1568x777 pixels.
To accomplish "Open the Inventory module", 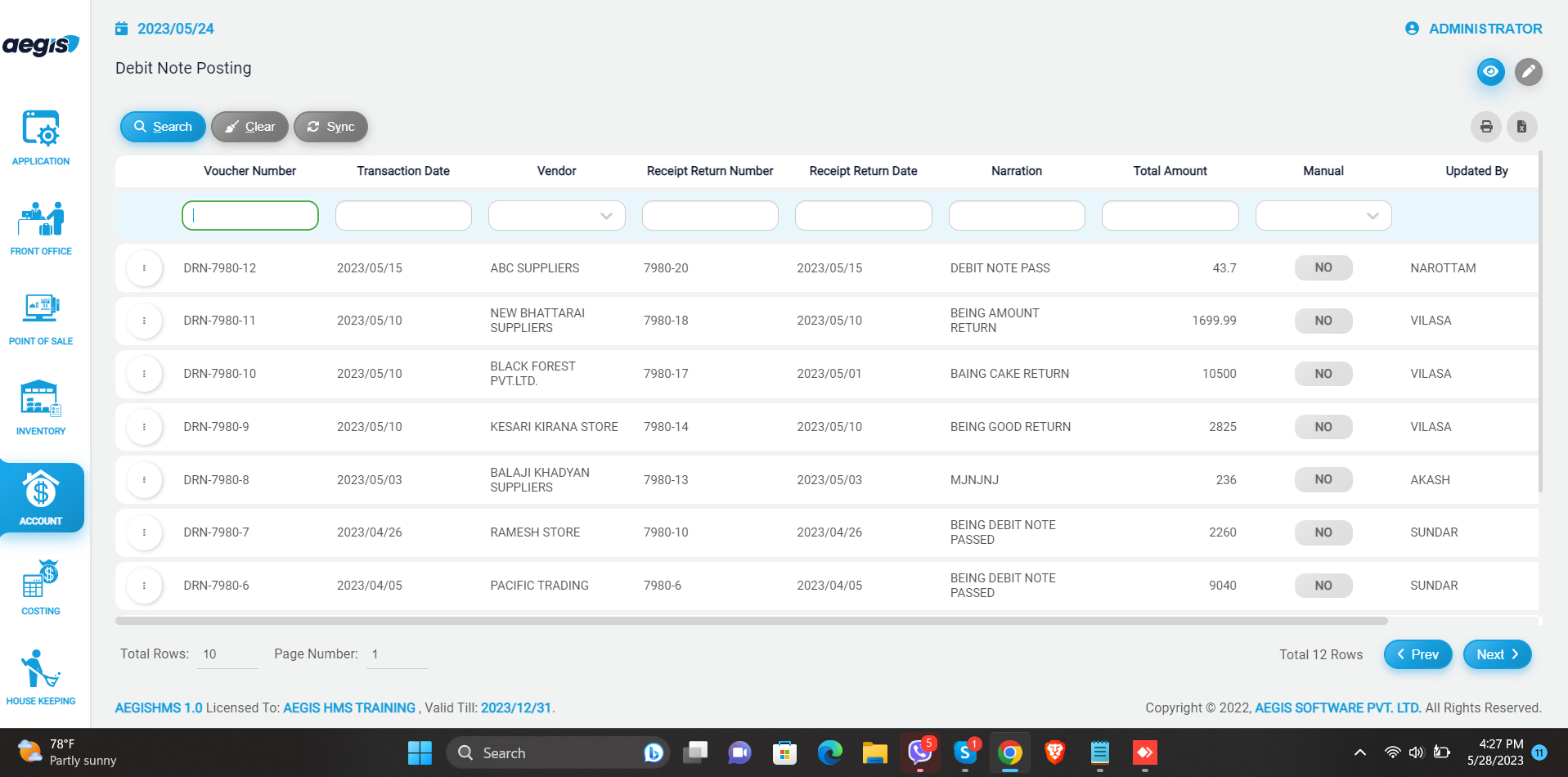I will pyautogui.click(x=41, y=407).
